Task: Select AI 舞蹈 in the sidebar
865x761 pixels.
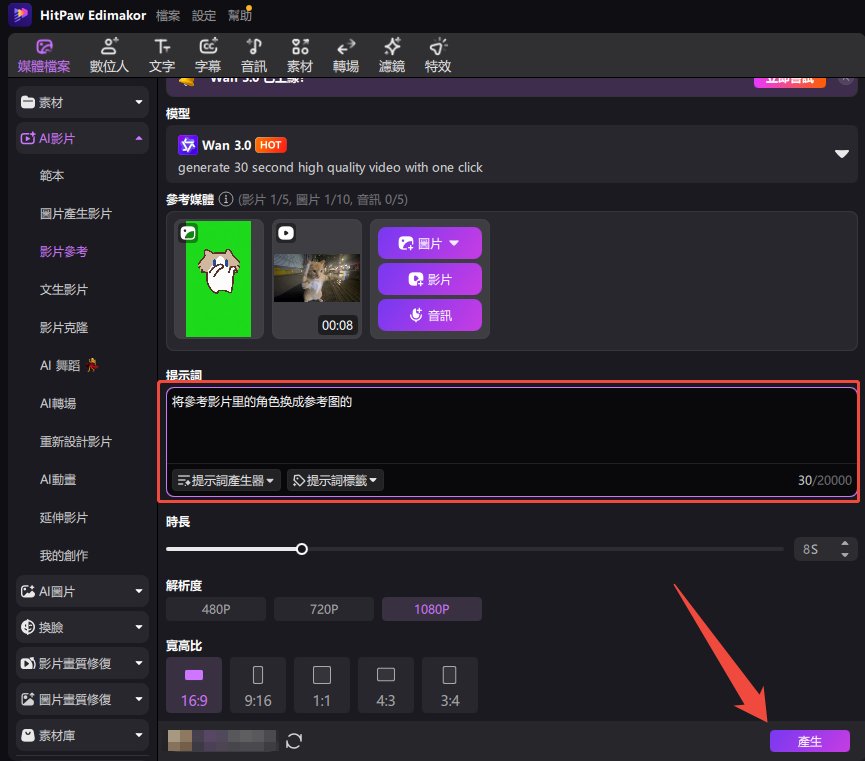Action: point(68,365)
